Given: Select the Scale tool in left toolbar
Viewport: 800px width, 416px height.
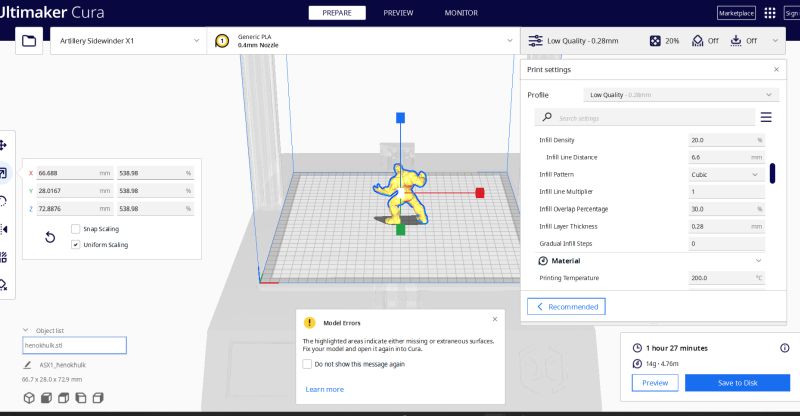Looking at the screenshot, I should click(3, 173).
